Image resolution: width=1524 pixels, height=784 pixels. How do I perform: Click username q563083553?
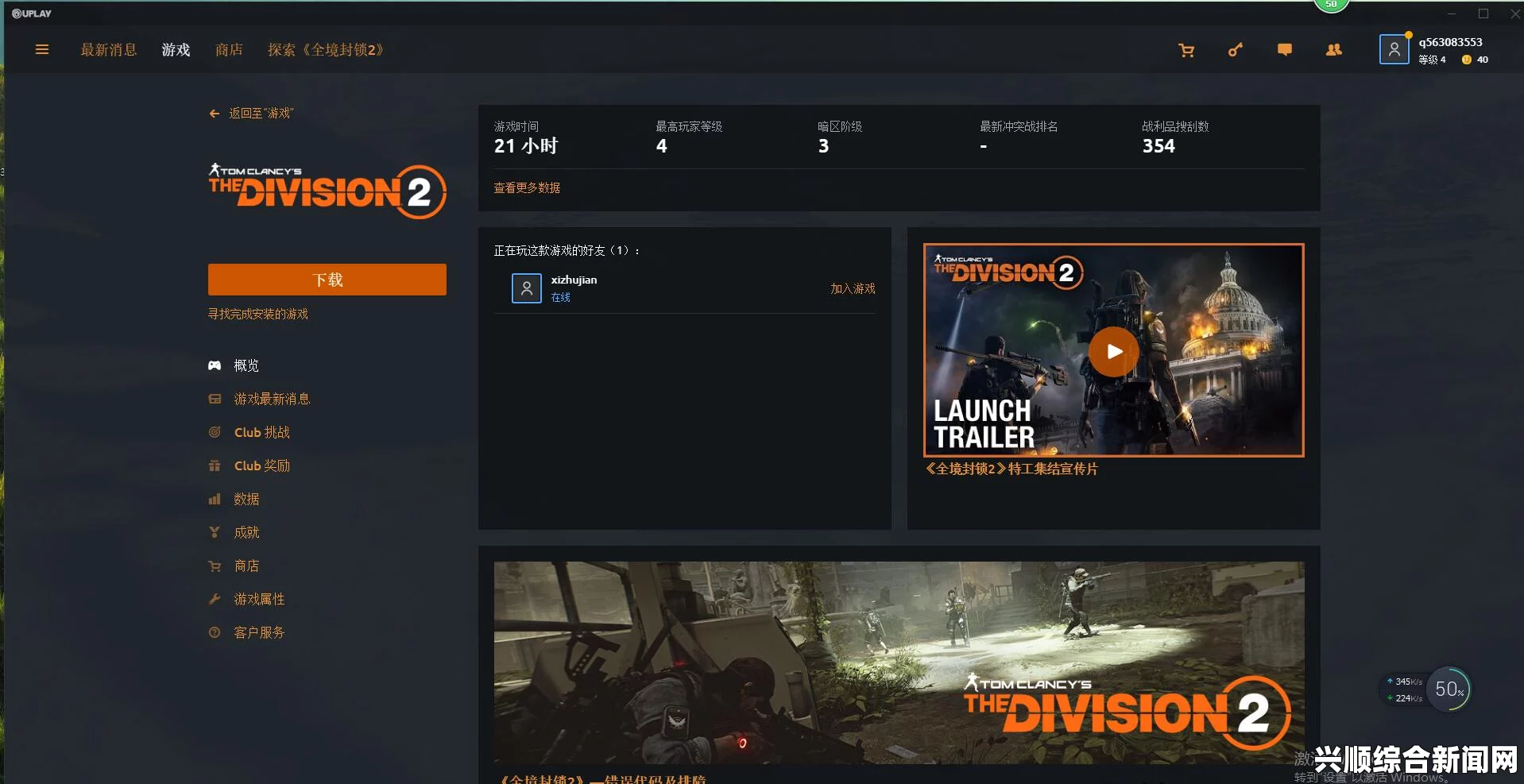(x=1451, y=42)
